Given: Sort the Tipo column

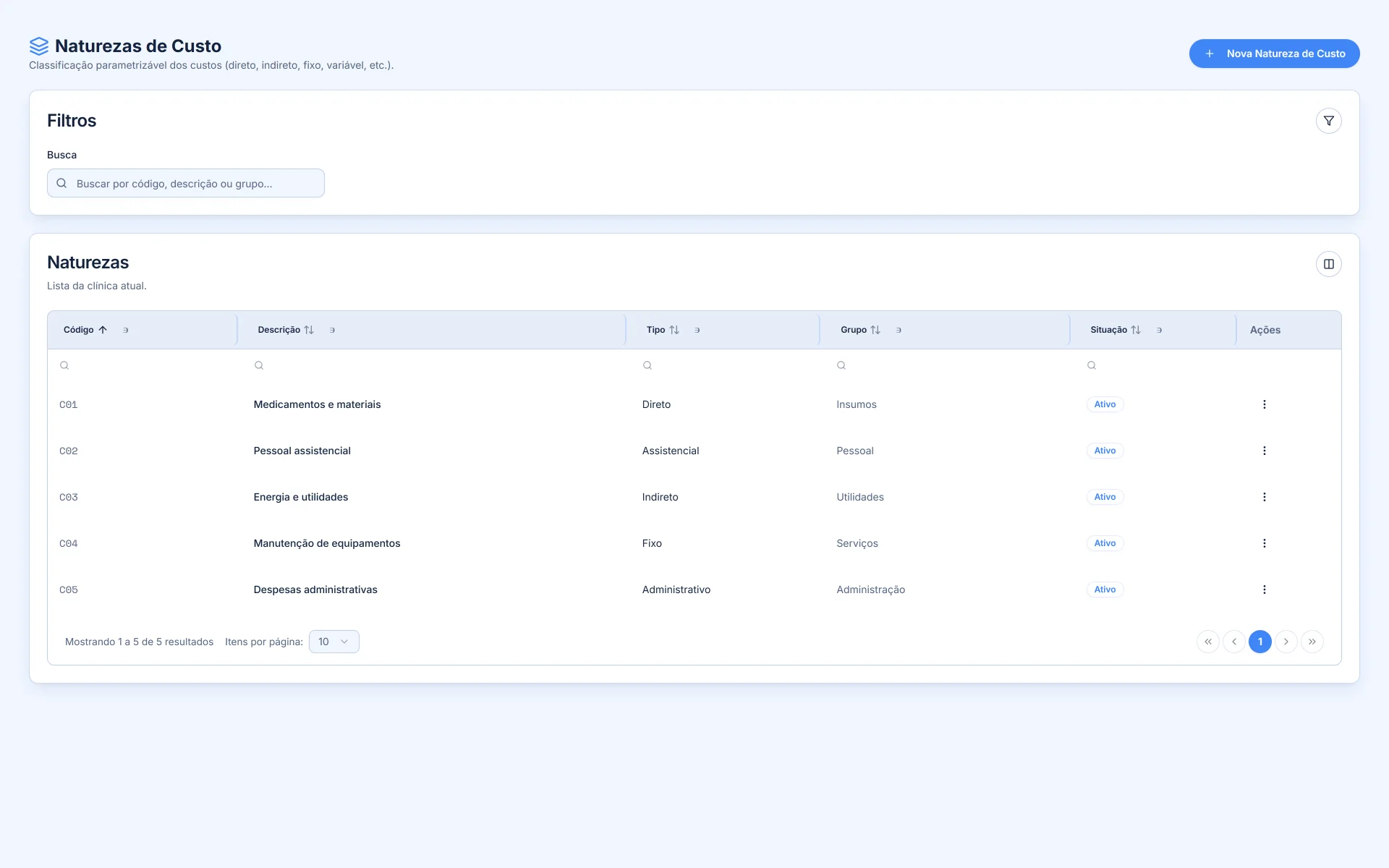Looking at the screenshot, I should coord(674,330).
